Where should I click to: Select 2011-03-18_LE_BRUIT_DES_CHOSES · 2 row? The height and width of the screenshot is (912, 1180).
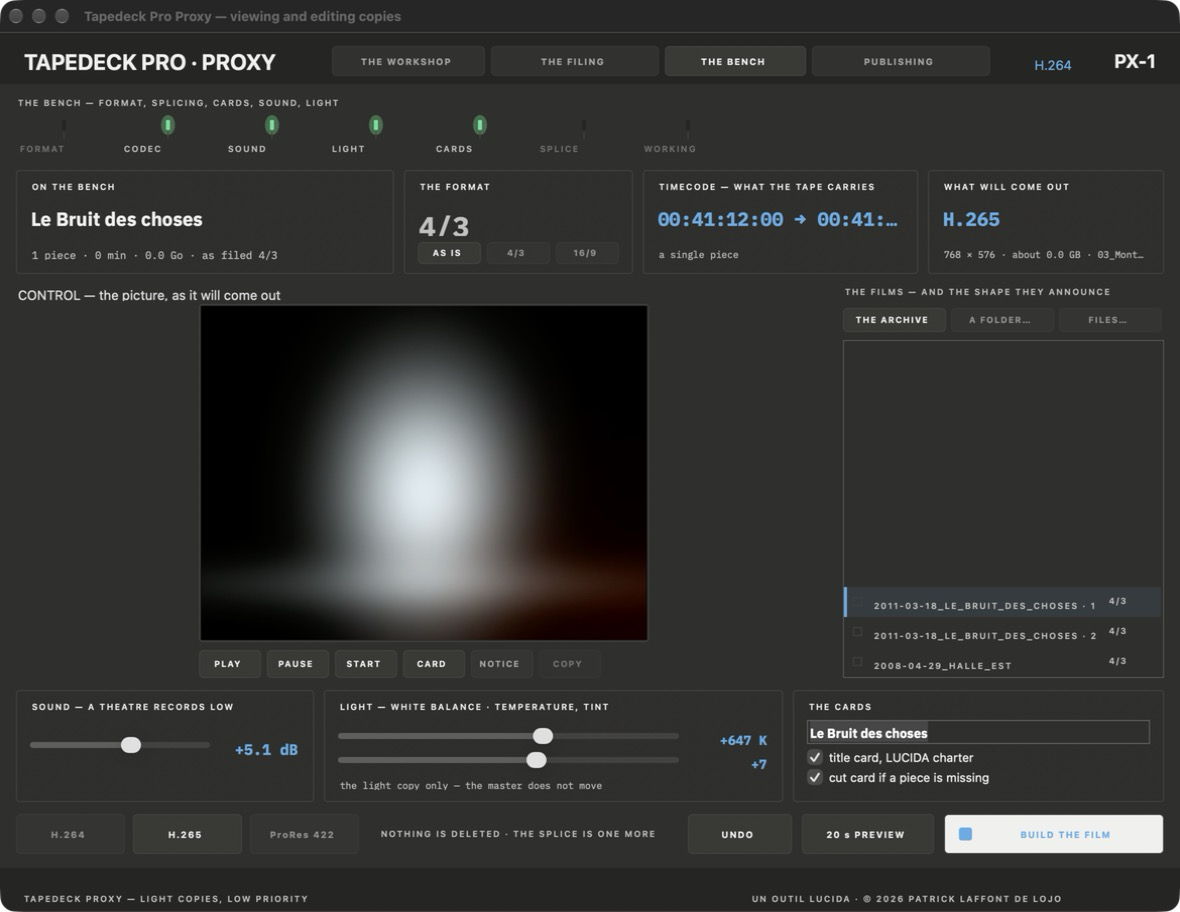coord(1002,632)
